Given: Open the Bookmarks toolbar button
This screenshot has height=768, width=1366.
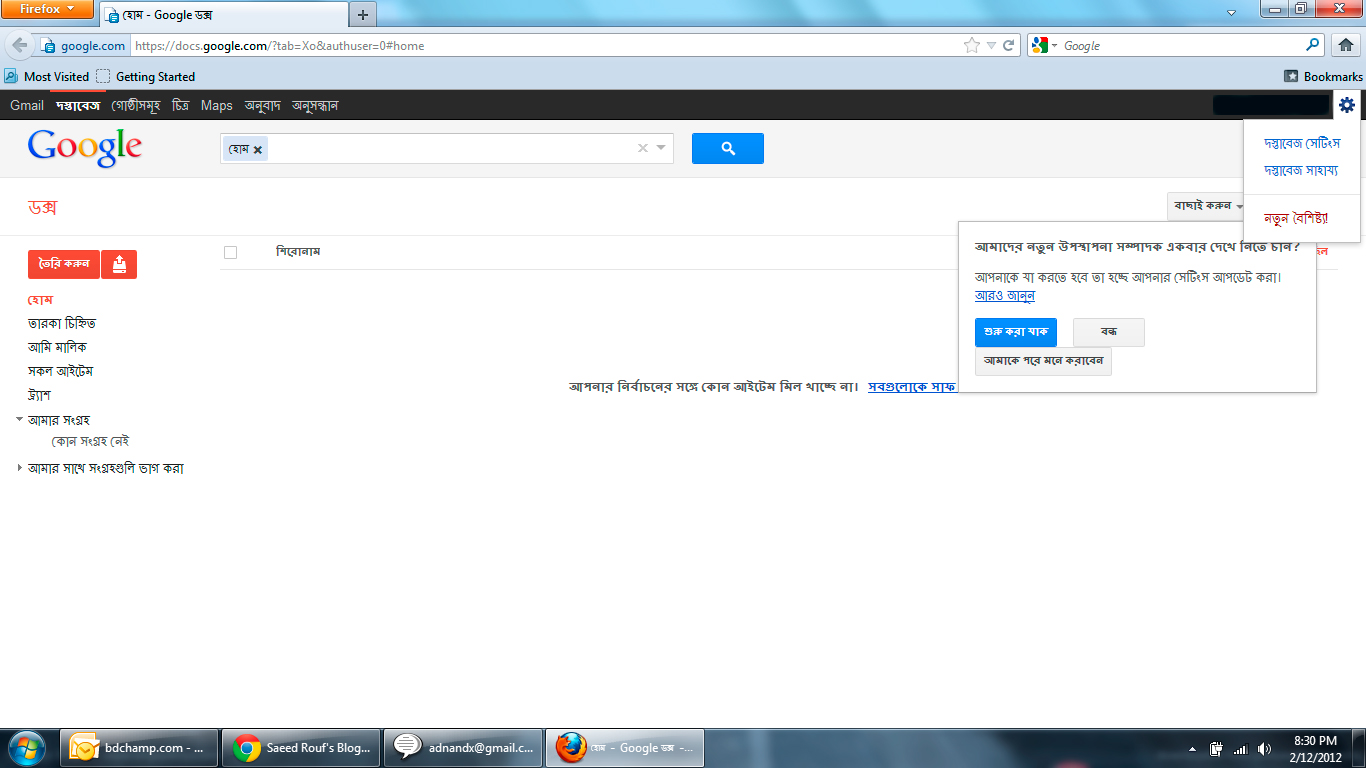Looking at the screenshot, I should (x=1323, y=76).
